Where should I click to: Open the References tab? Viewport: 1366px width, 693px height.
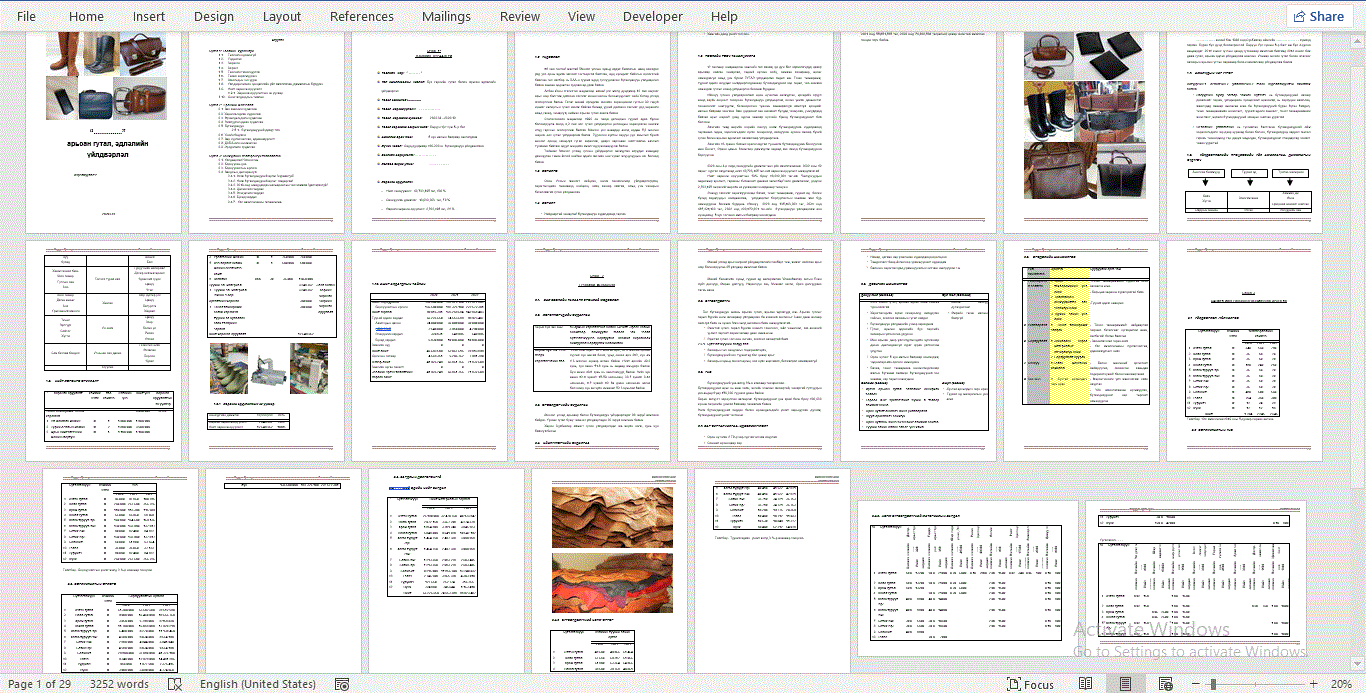pos(362,16)
